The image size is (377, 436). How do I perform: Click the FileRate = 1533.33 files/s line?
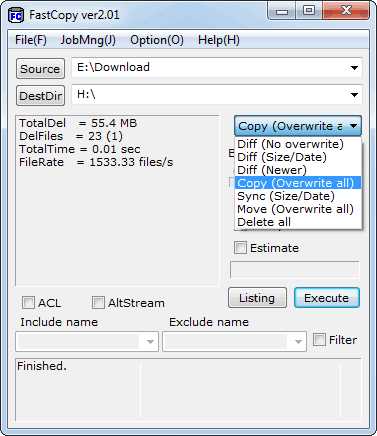pos(96,162)
